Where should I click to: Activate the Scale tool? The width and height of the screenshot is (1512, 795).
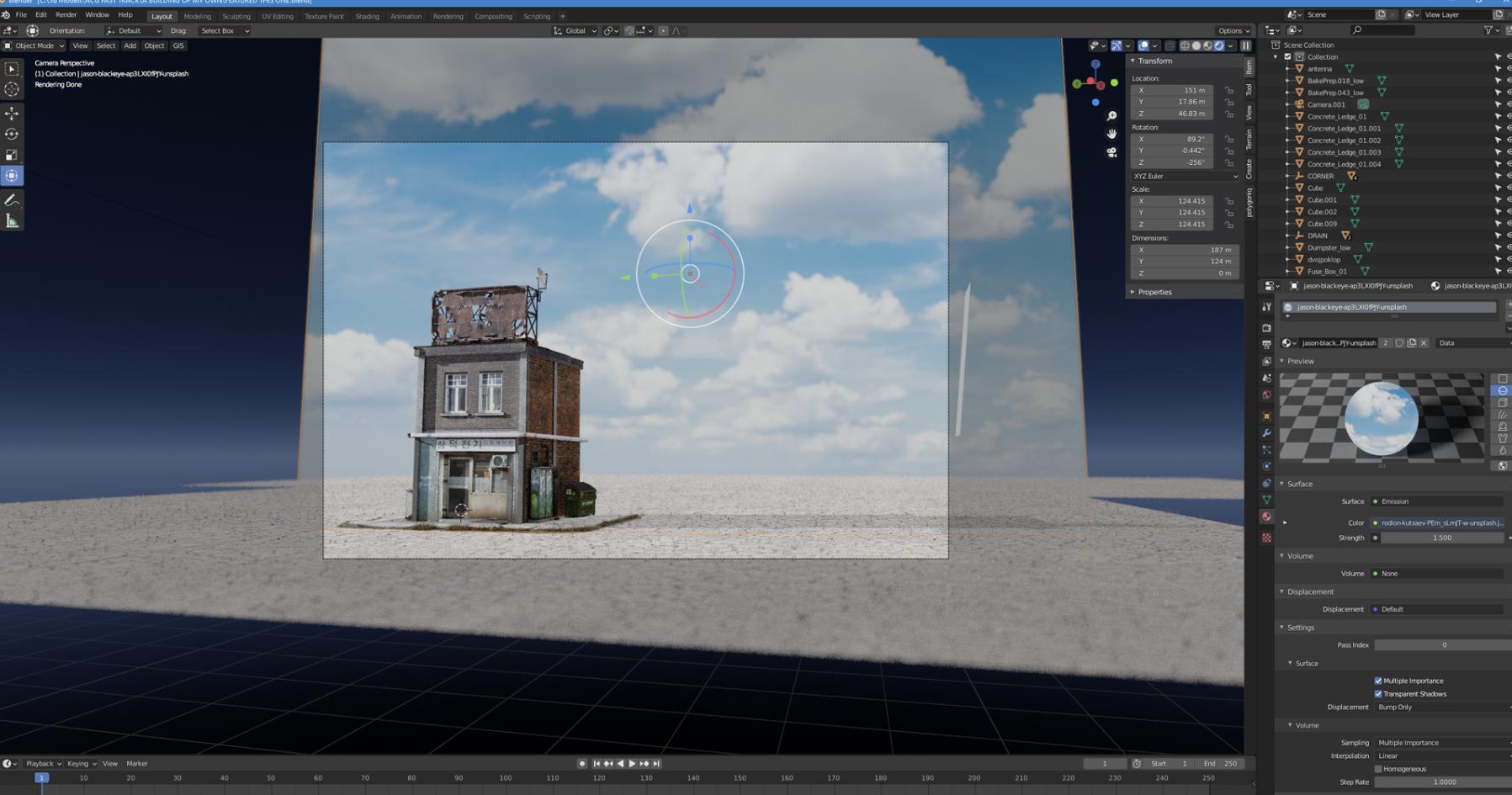pos(12,155)
